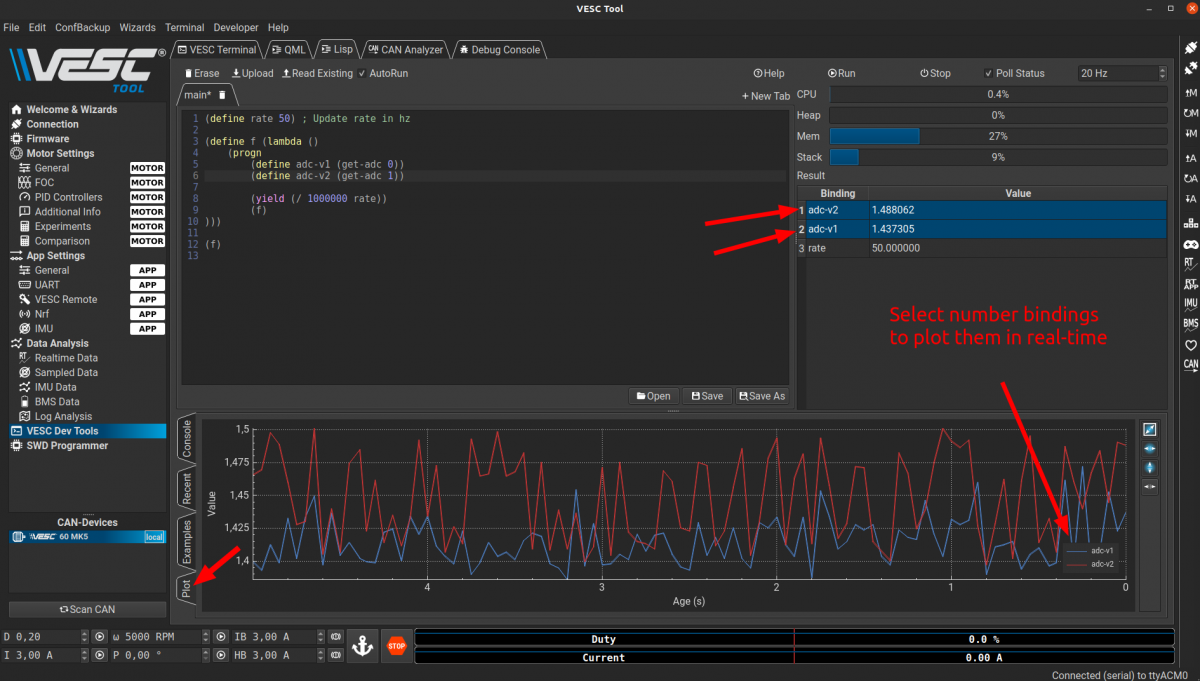The height and width of the screenshot is (681, 1200).
Task: Click the Stop button in Lisp toolbar
Action: click(x=936, y=73)
